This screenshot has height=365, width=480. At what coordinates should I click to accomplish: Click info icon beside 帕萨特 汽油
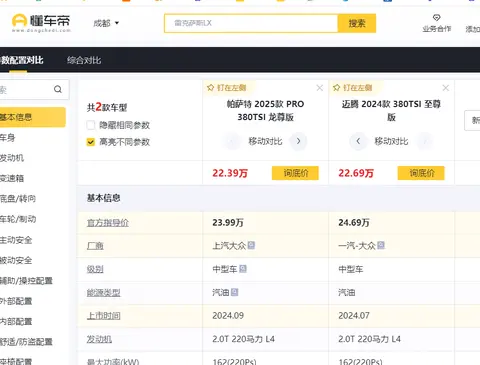coord(235,292)
